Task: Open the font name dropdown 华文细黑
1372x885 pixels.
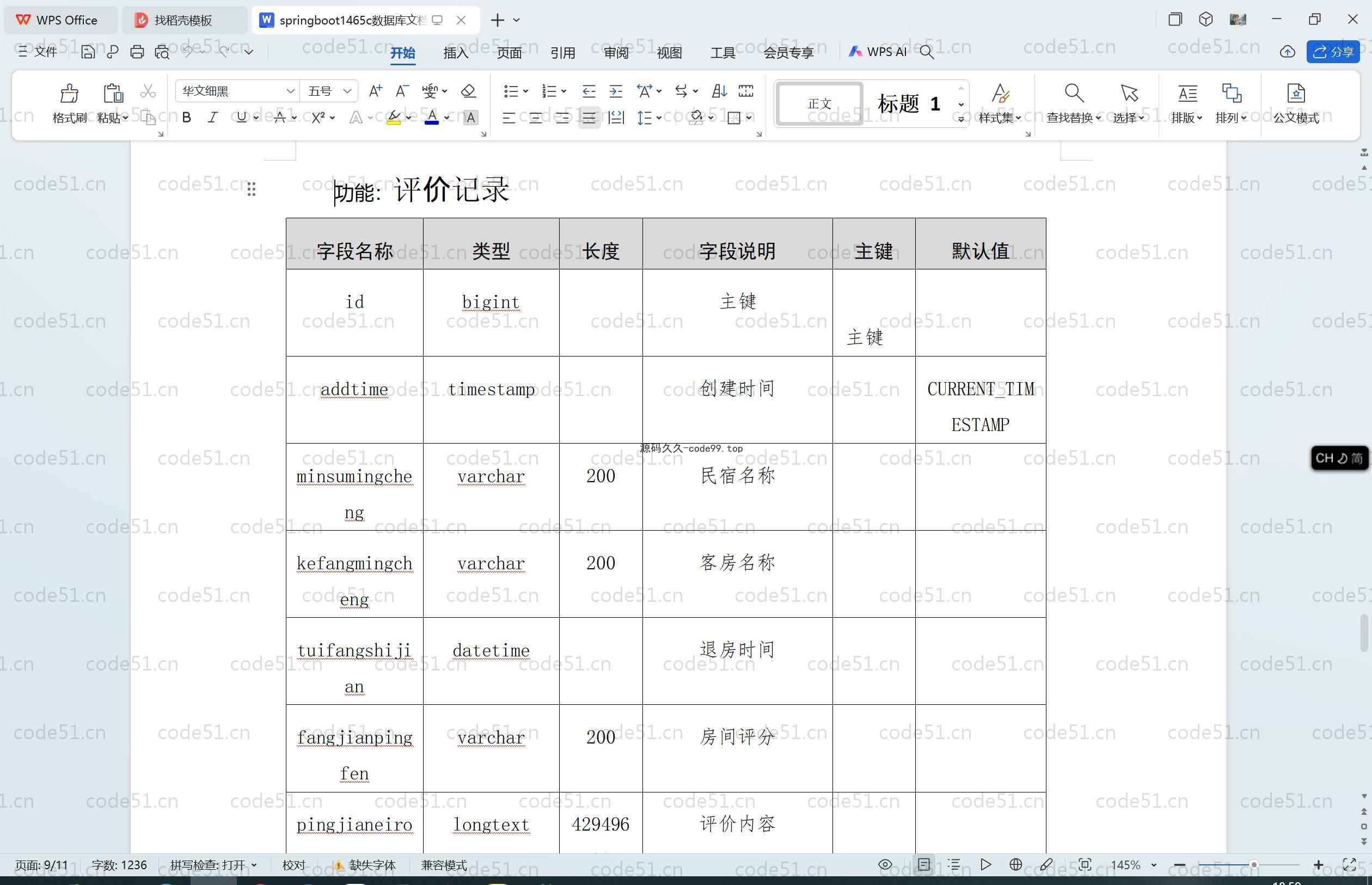Action: click(x=290, y=91)
